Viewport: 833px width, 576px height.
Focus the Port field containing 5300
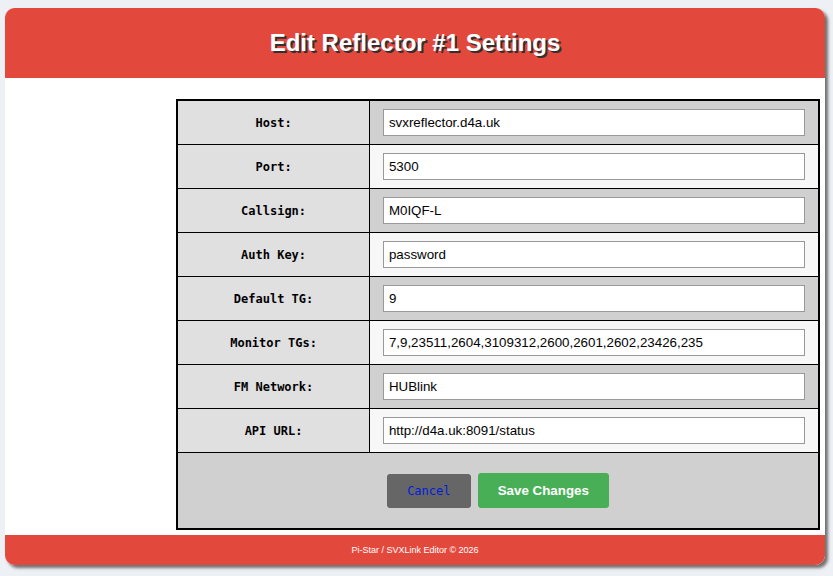[x=593, y=167]
